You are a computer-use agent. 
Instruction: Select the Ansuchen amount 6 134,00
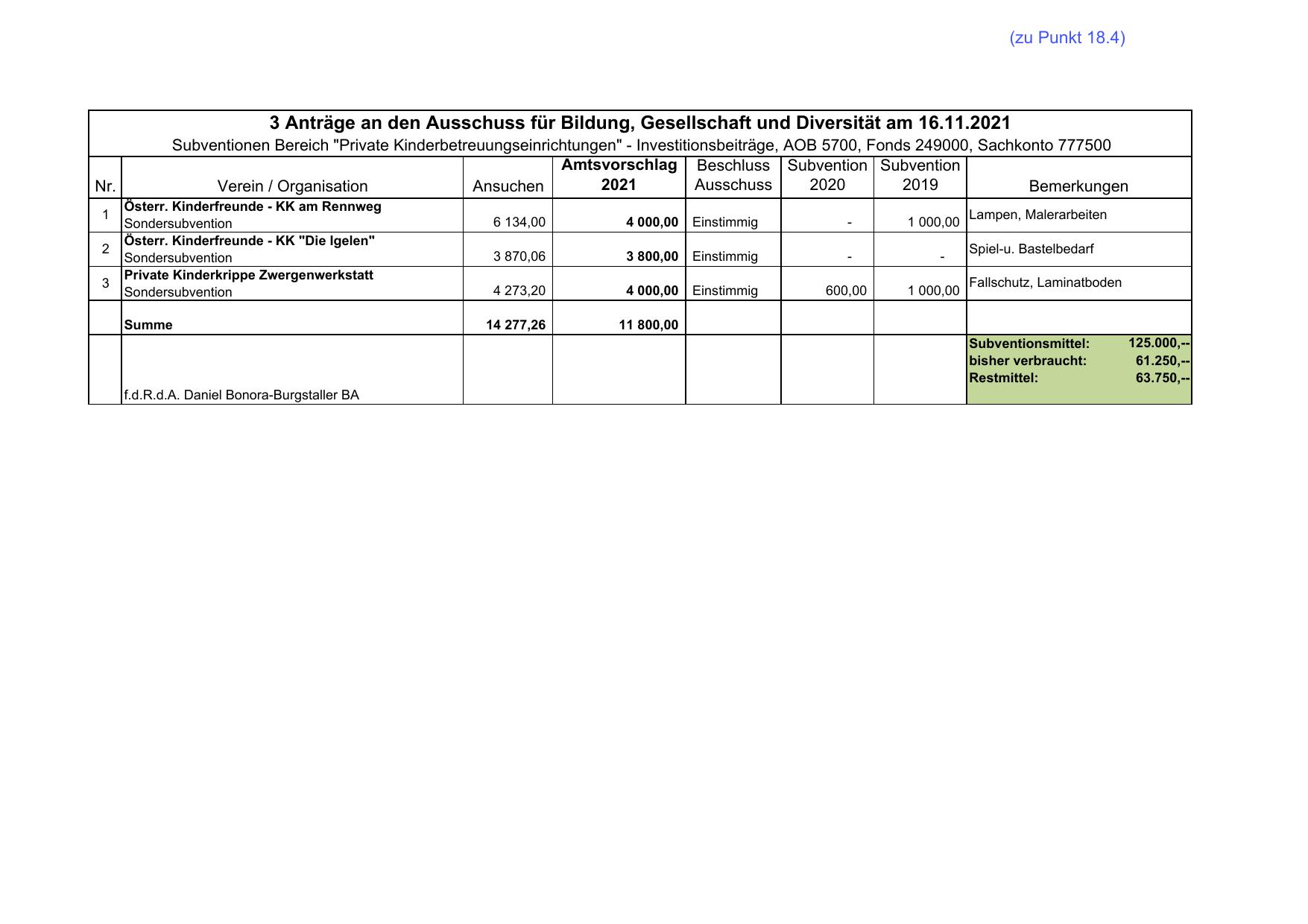pyautogui.click(x=519, y=222)
